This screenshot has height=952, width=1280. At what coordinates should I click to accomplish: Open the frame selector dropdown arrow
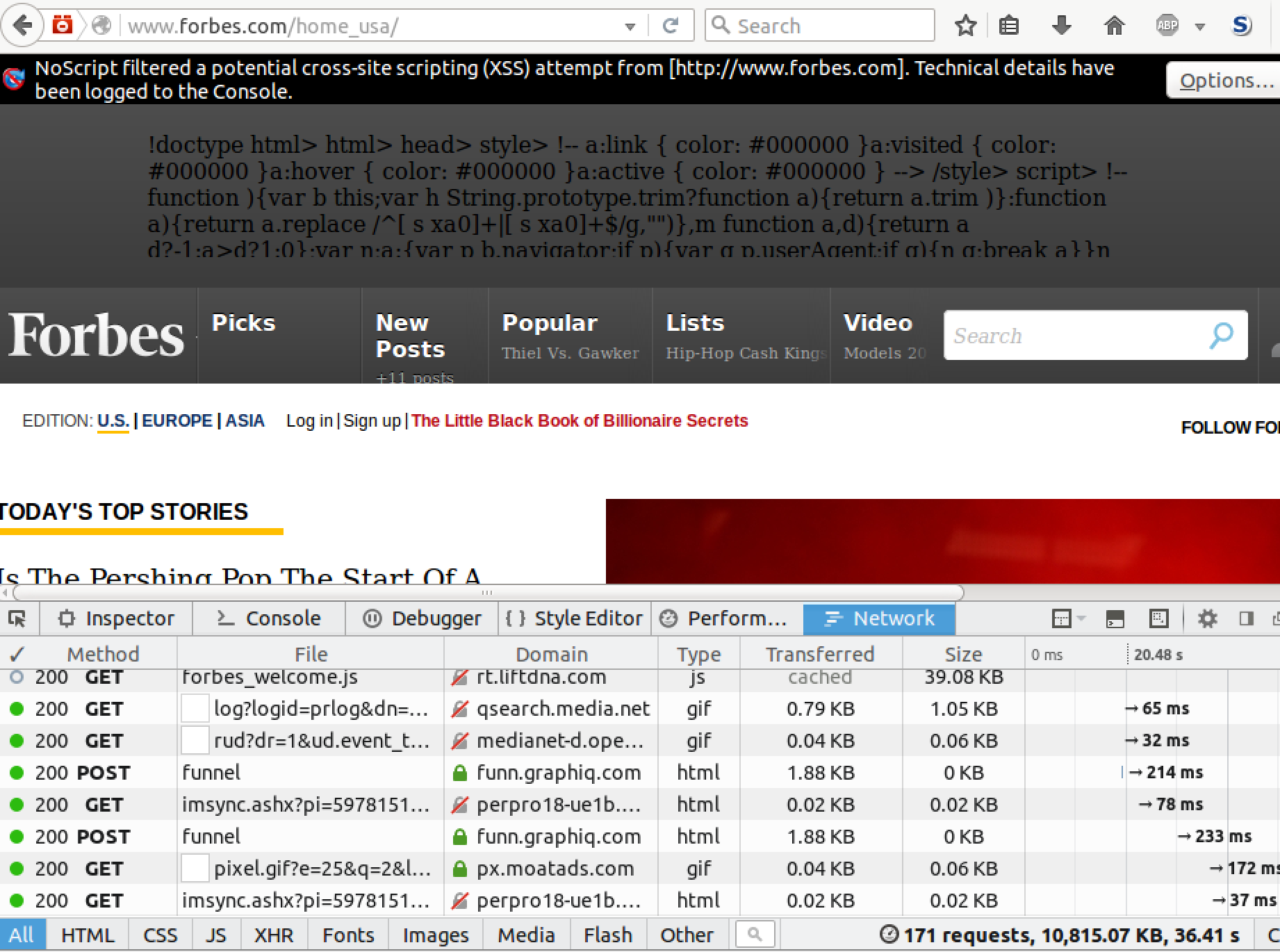click(1081, 618)
